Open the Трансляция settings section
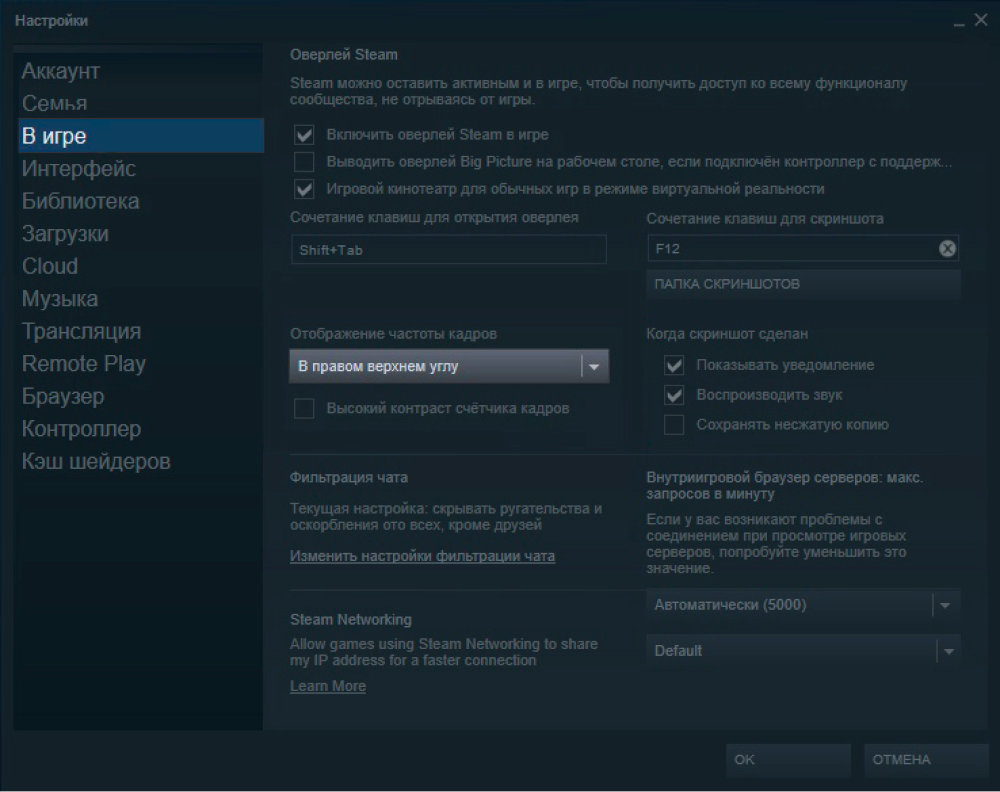 tap(140, 331)
